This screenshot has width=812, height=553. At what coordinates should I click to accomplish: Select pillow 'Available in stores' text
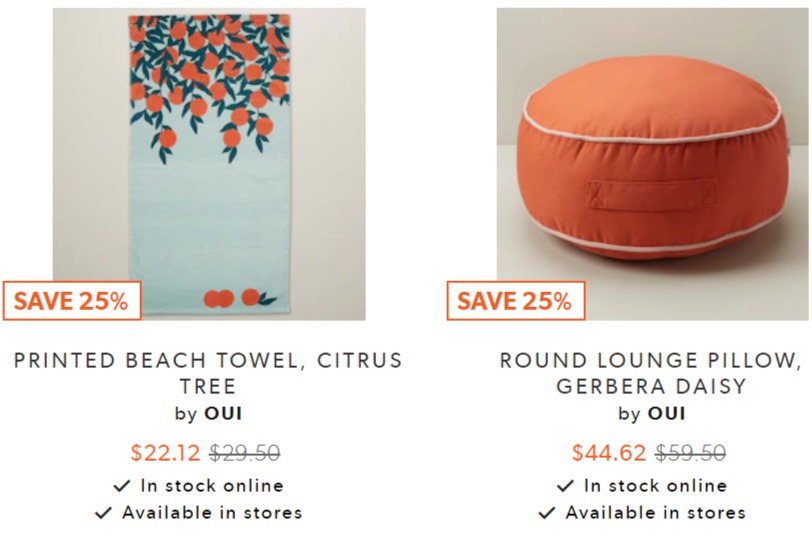pyautogui.click(x=656, y=513)
